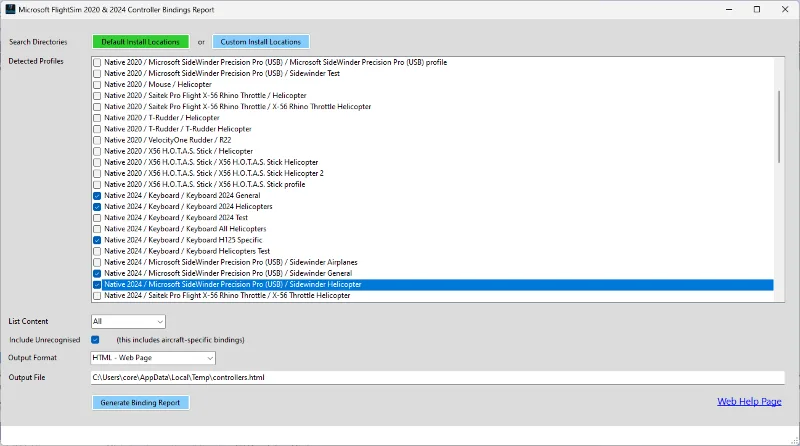Viewport: 800px width, 446px height.
Task: Click the Custom Install Locations button
Action: [261, 42]
